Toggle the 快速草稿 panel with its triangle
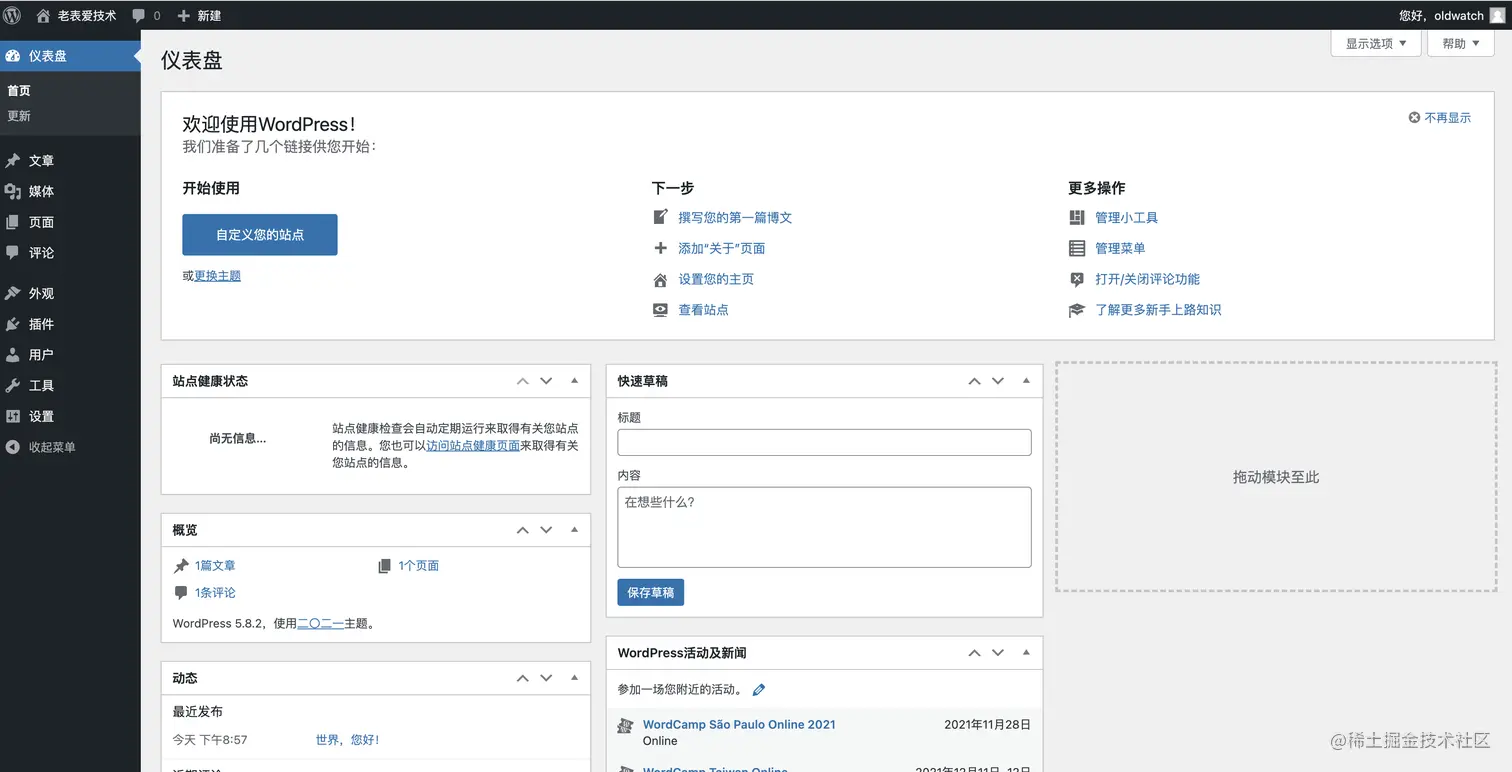Image resolution: width=1512 pixels, height=772 pixels. [x=1026, y=381]
